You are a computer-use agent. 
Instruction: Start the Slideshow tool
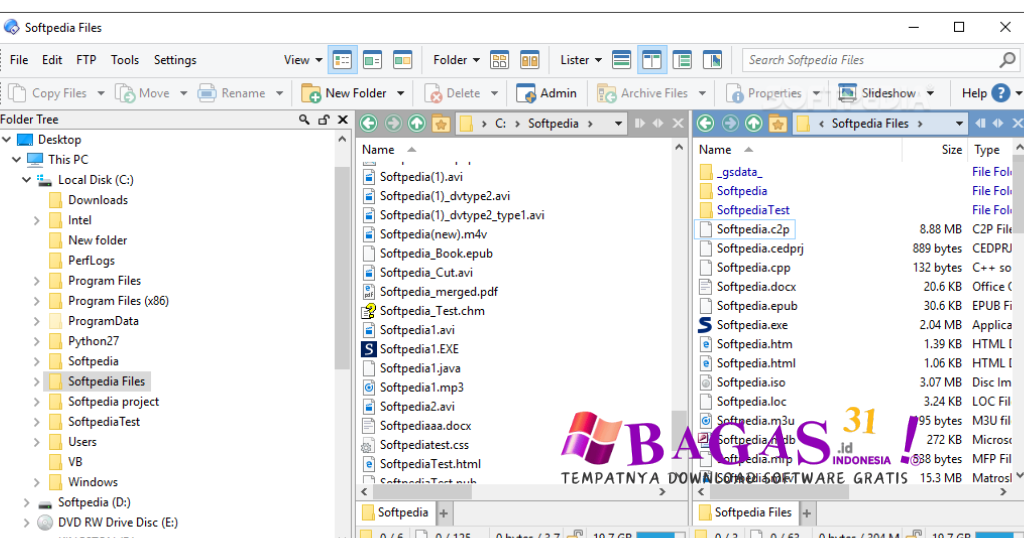point(878,93)
